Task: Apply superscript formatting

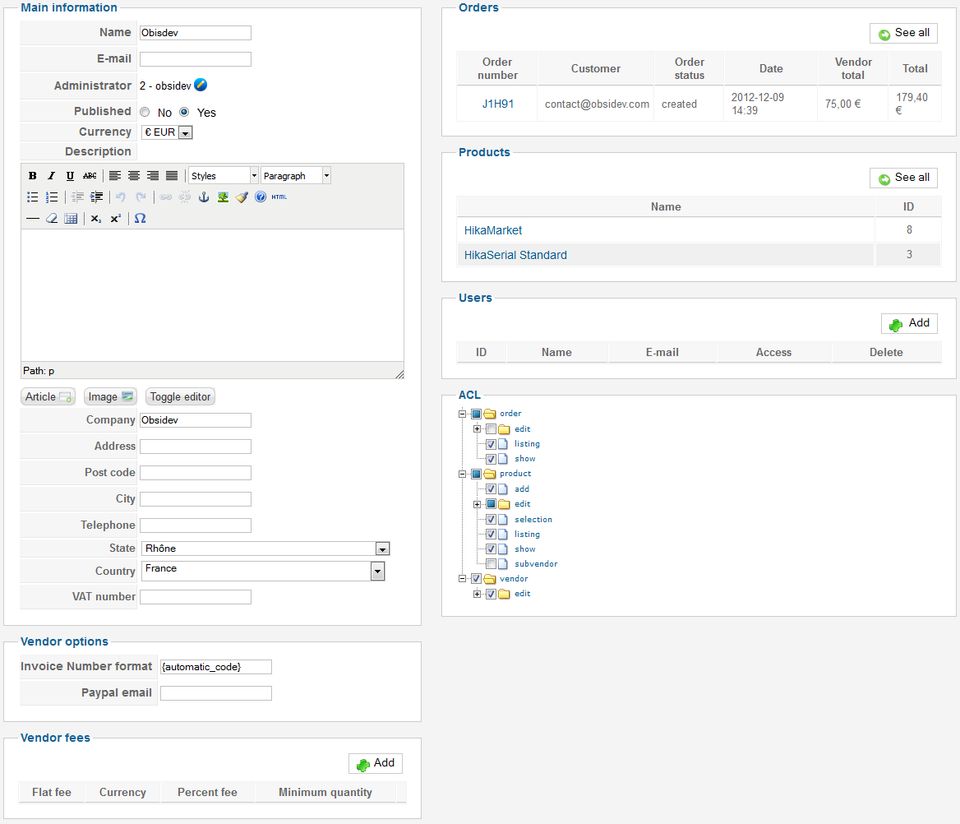Action: coord(115,219)
